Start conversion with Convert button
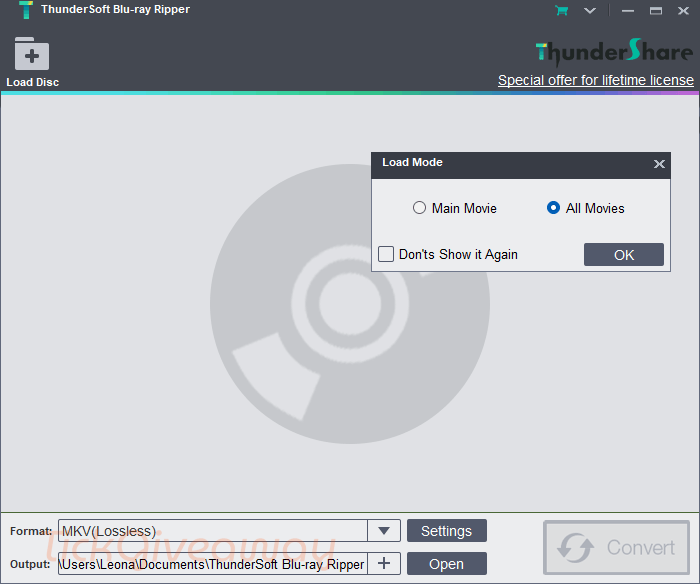This screenshot has width=700, height=584. (617, 547)
